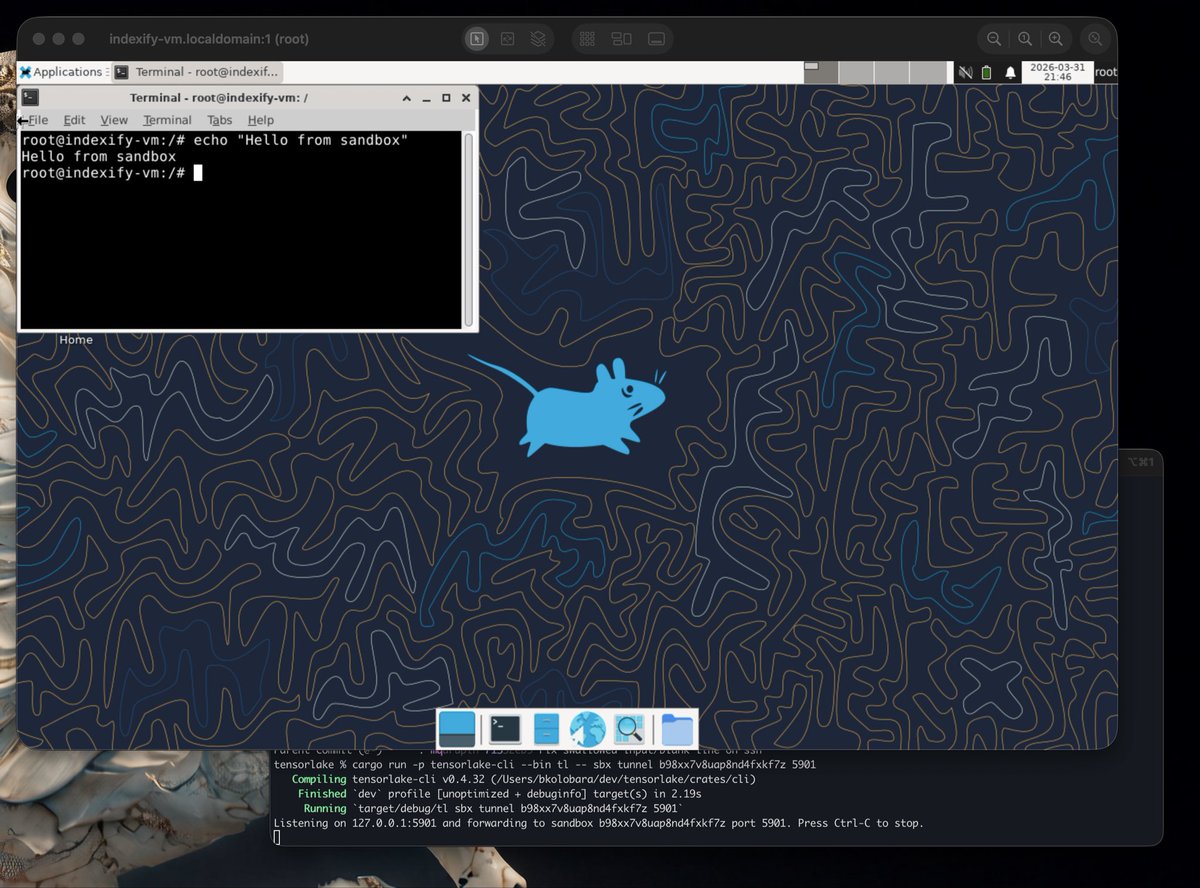Click the Compiling tensorlake-cli line in background terminal
1200x888 pixels.
[x=524, y=779]
